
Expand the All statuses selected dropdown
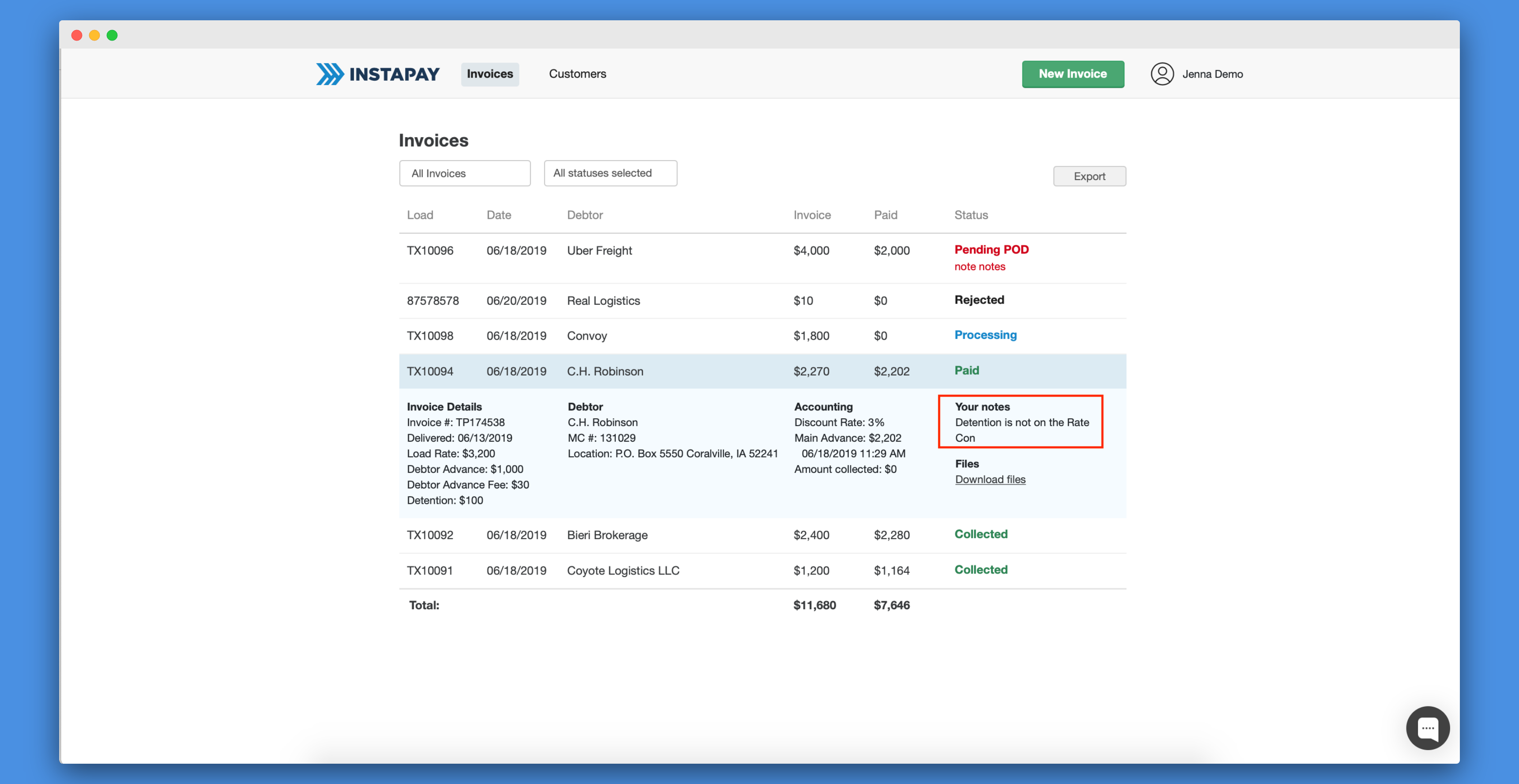pos(610,173)
